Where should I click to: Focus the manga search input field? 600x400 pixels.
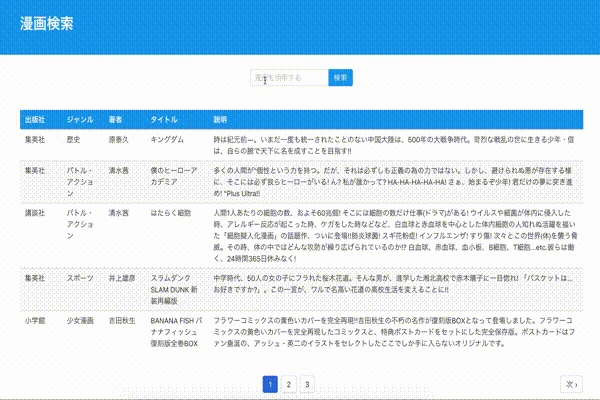(289, 78)
